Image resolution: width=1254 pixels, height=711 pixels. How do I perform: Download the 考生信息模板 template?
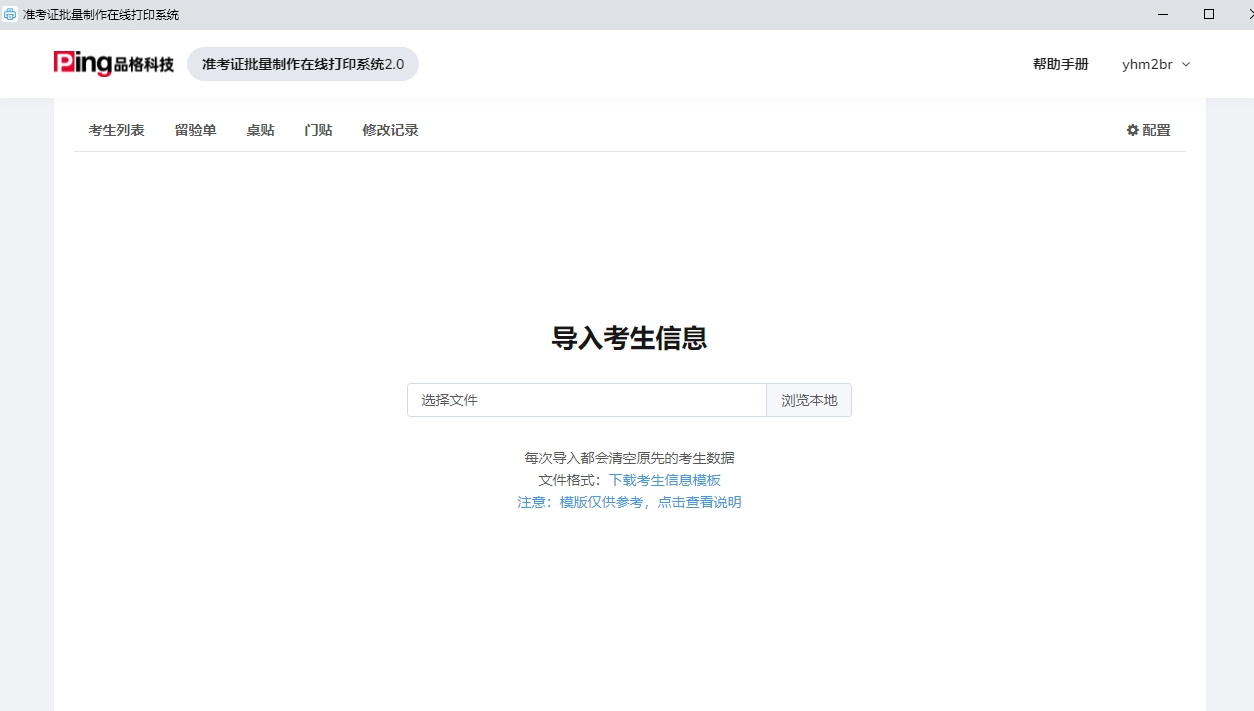(664, 480)
